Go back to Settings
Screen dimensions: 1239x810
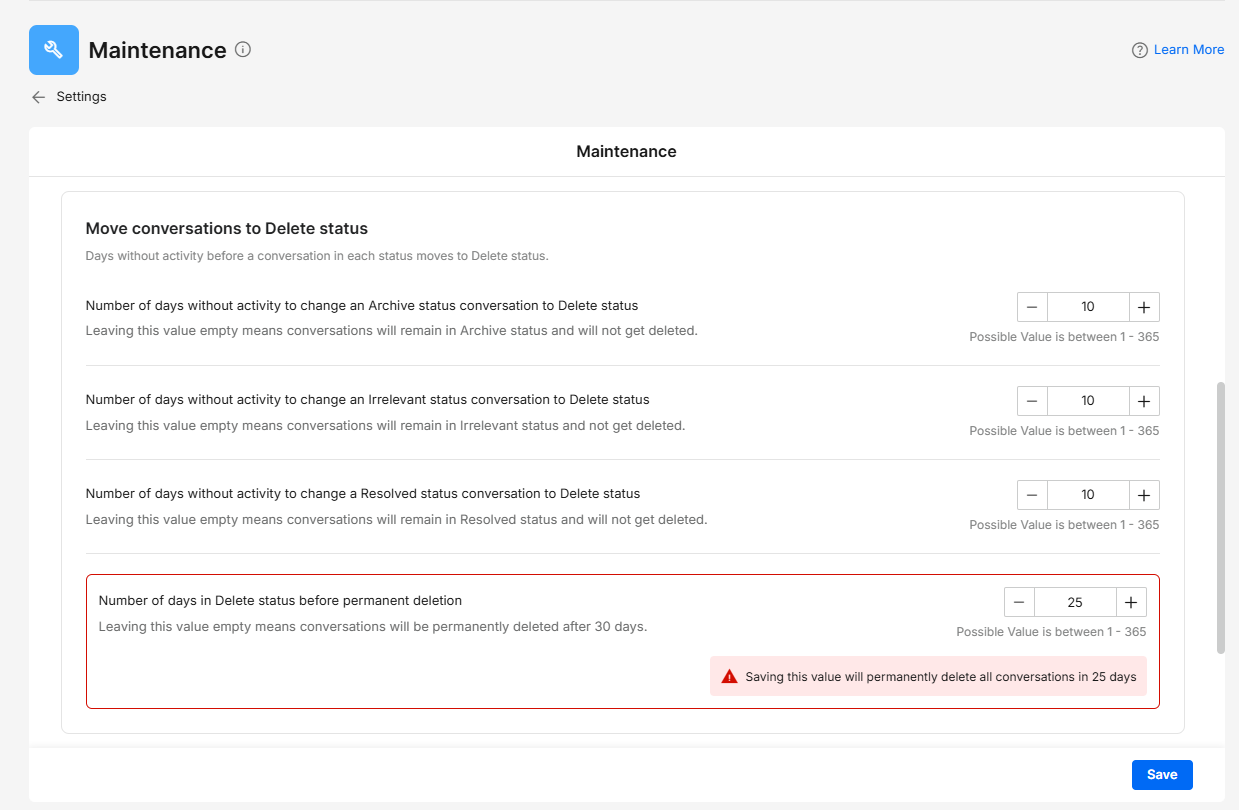[81, 97]
